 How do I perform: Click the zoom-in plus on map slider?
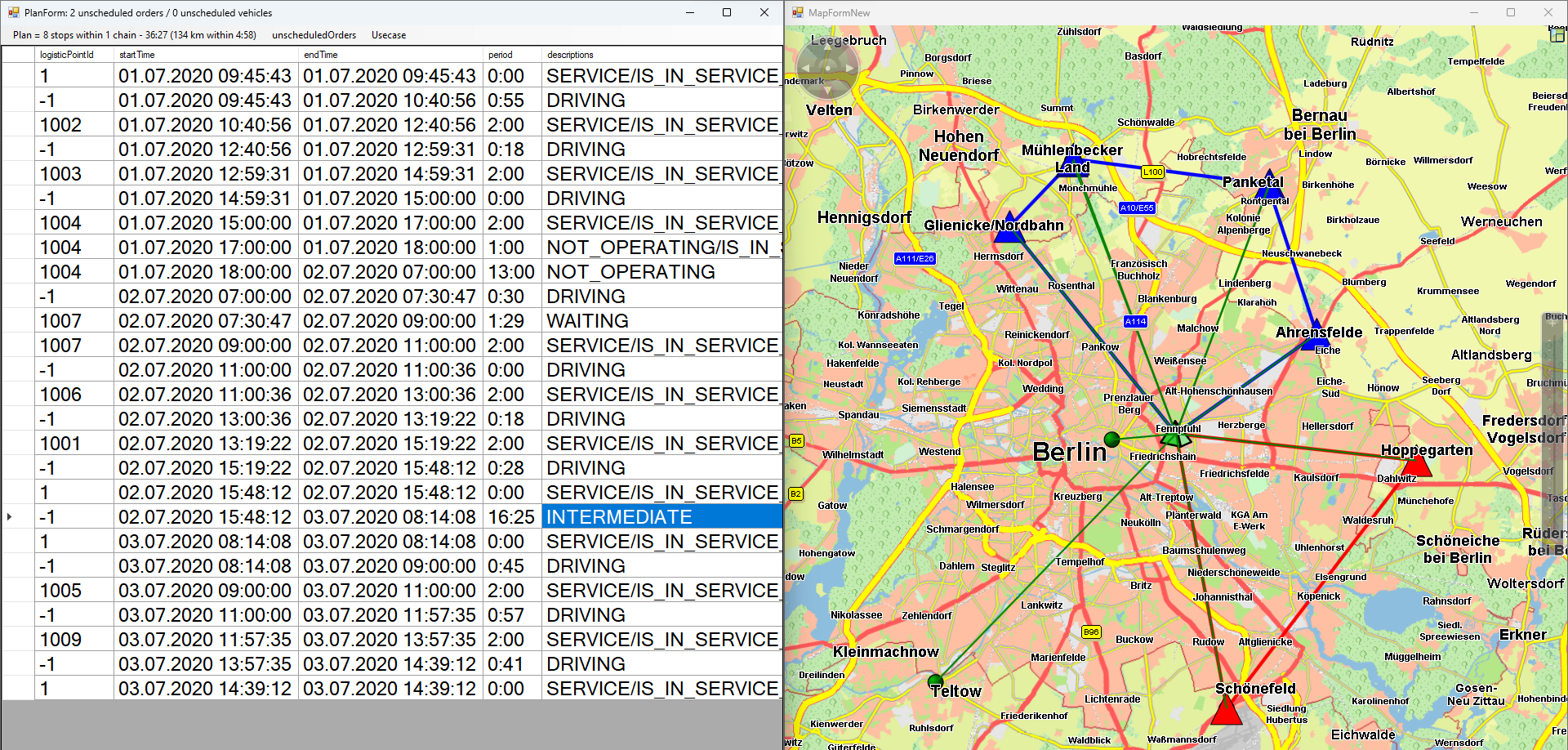tap(1554, 324)
